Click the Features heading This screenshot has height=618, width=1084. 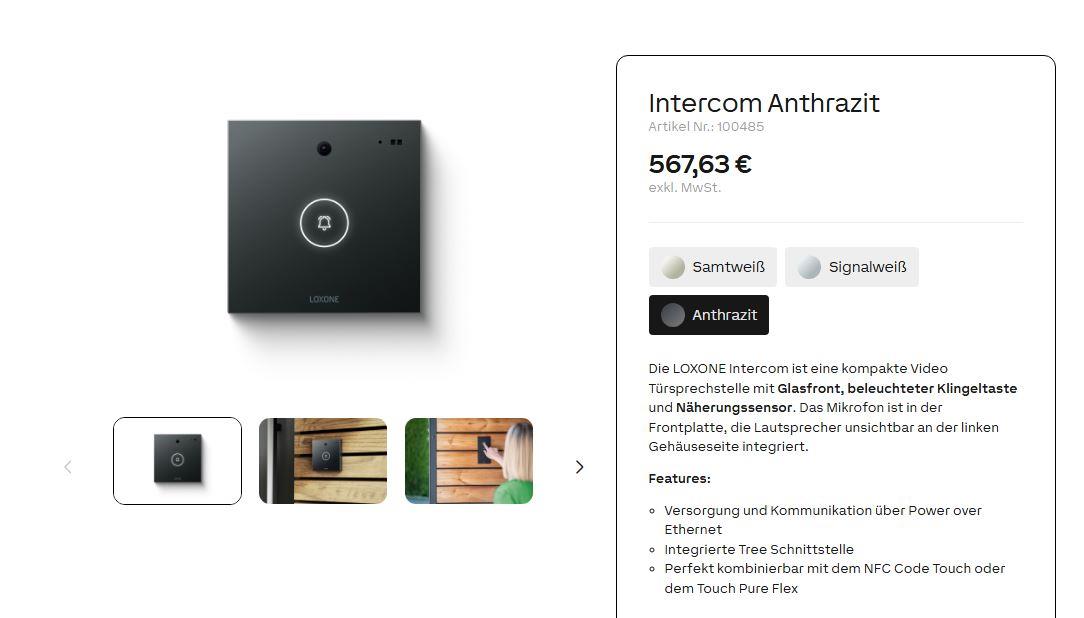[x=680, y=478]
